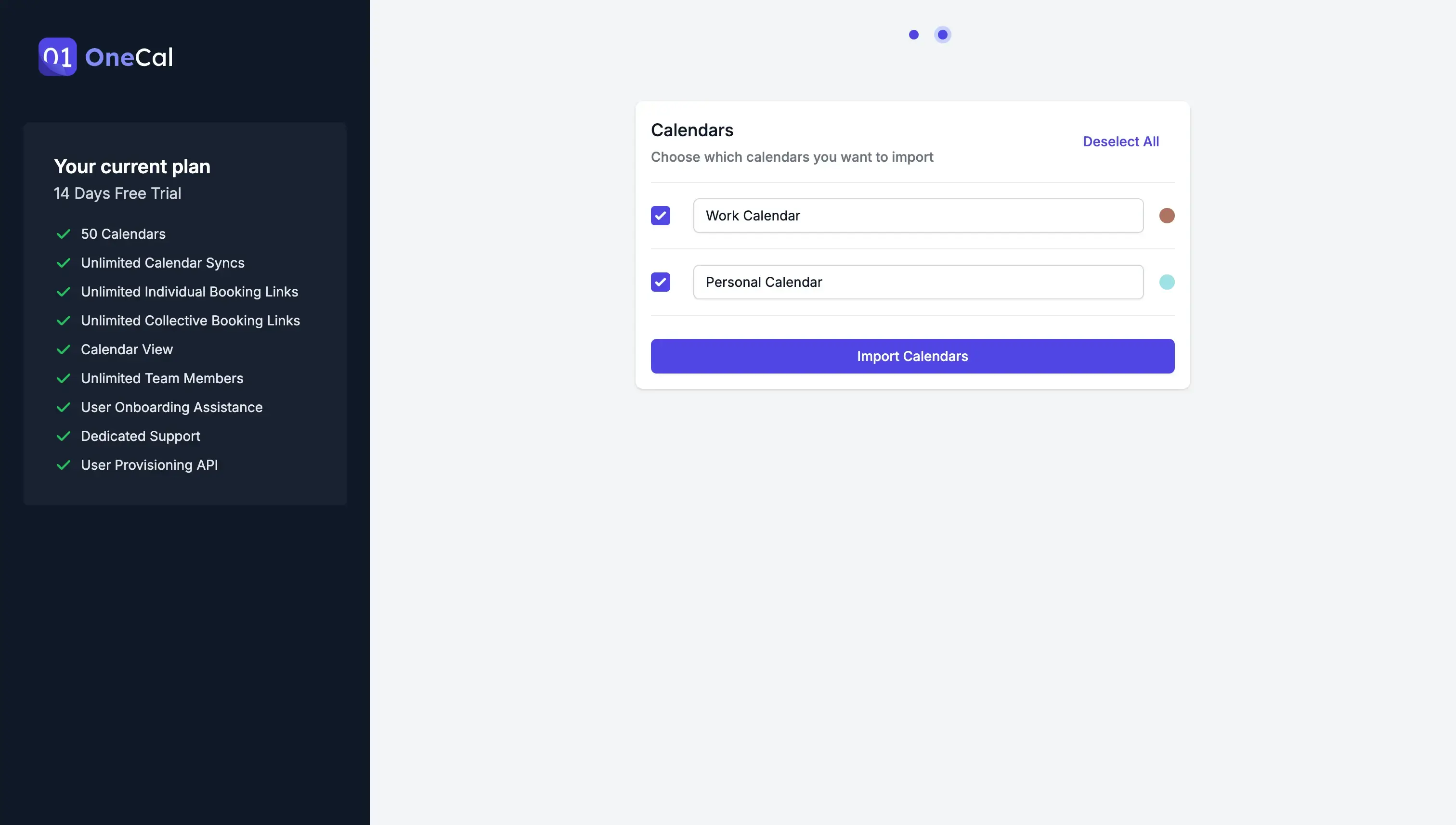Click the teal color dot for Personal Calendar
This screenshot has height=825, width=1456.
click(1167, 282)
